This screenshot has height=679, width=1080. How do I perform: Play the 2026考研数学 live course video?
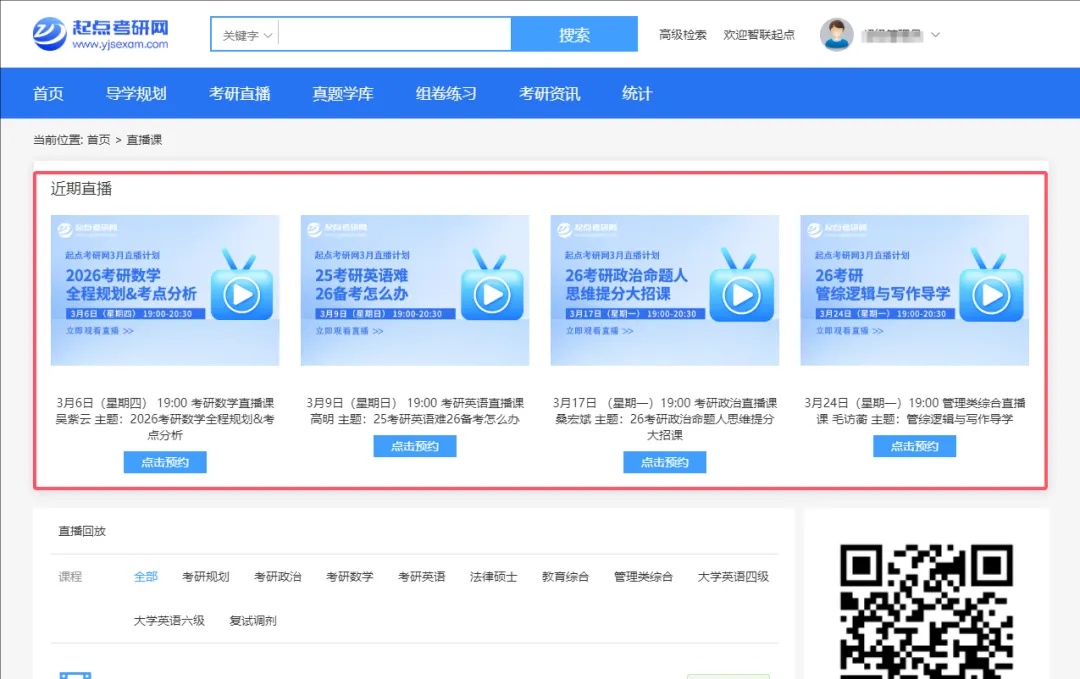242,294
